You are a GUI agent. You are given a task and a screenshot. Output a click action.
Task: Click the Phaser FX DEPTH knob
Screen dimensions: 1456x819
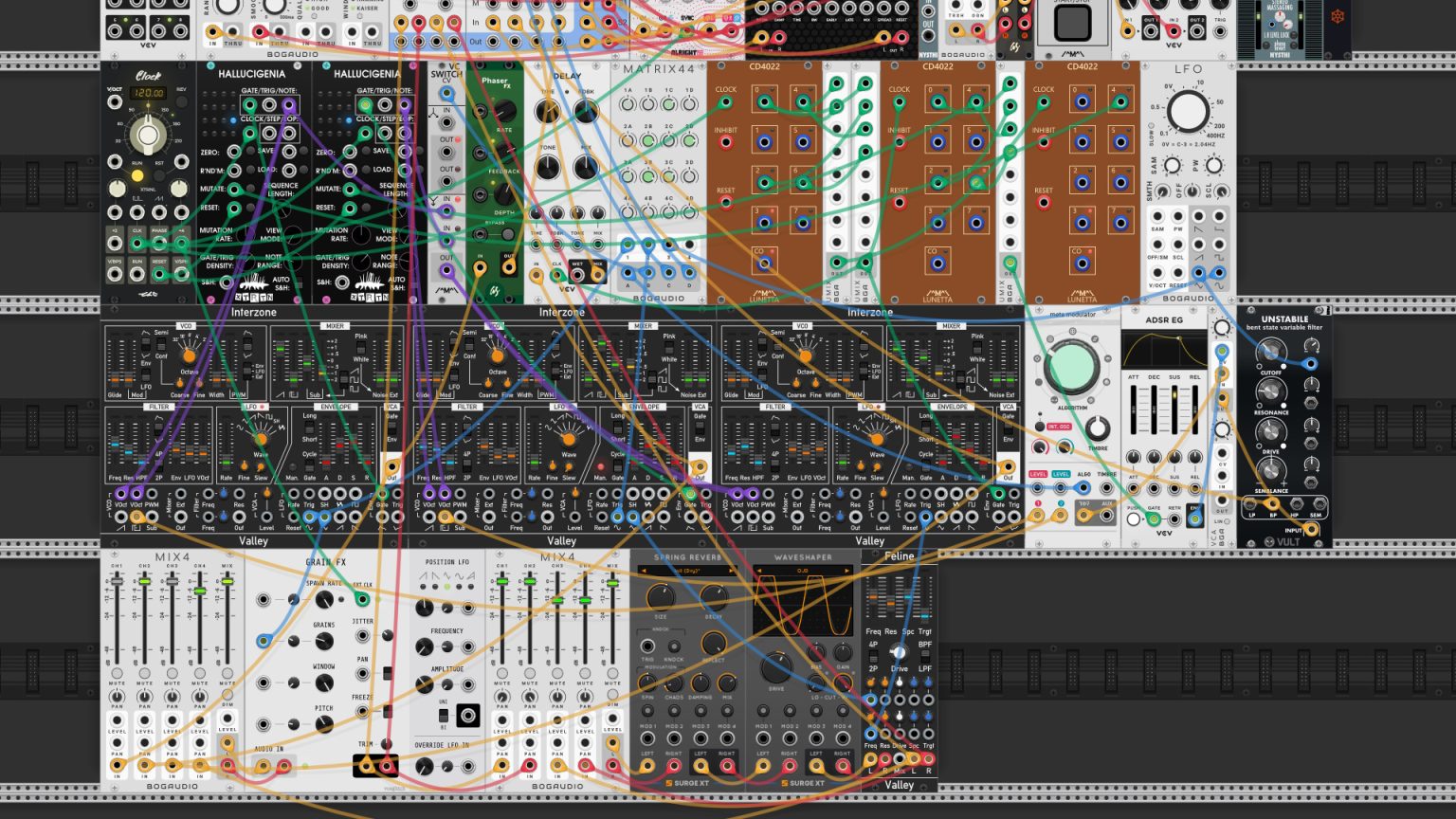tap(504, 192)
